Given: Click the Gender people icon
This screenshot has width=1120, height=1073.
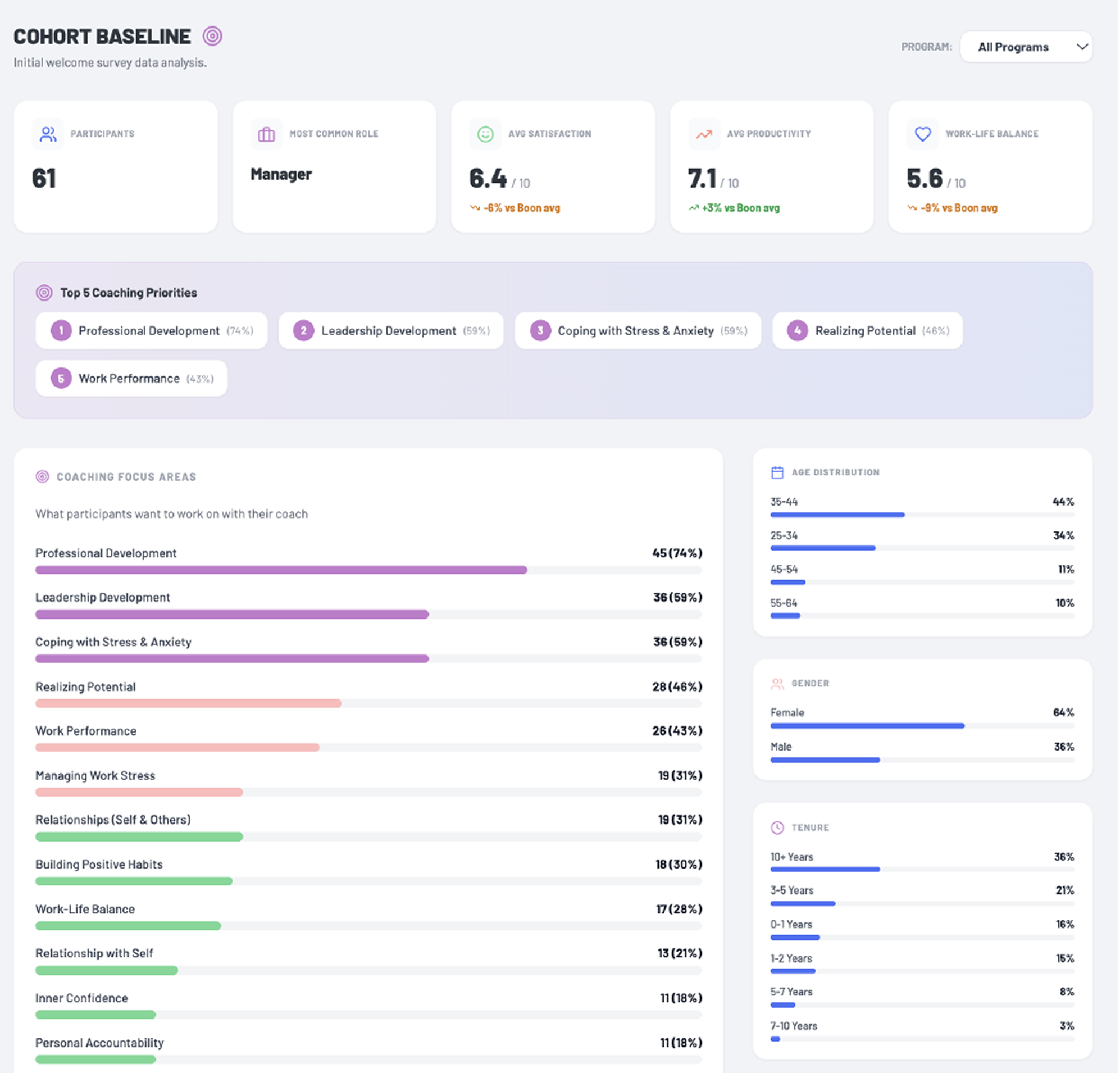Looking at the screenshot, I should (x=777, y=683).
